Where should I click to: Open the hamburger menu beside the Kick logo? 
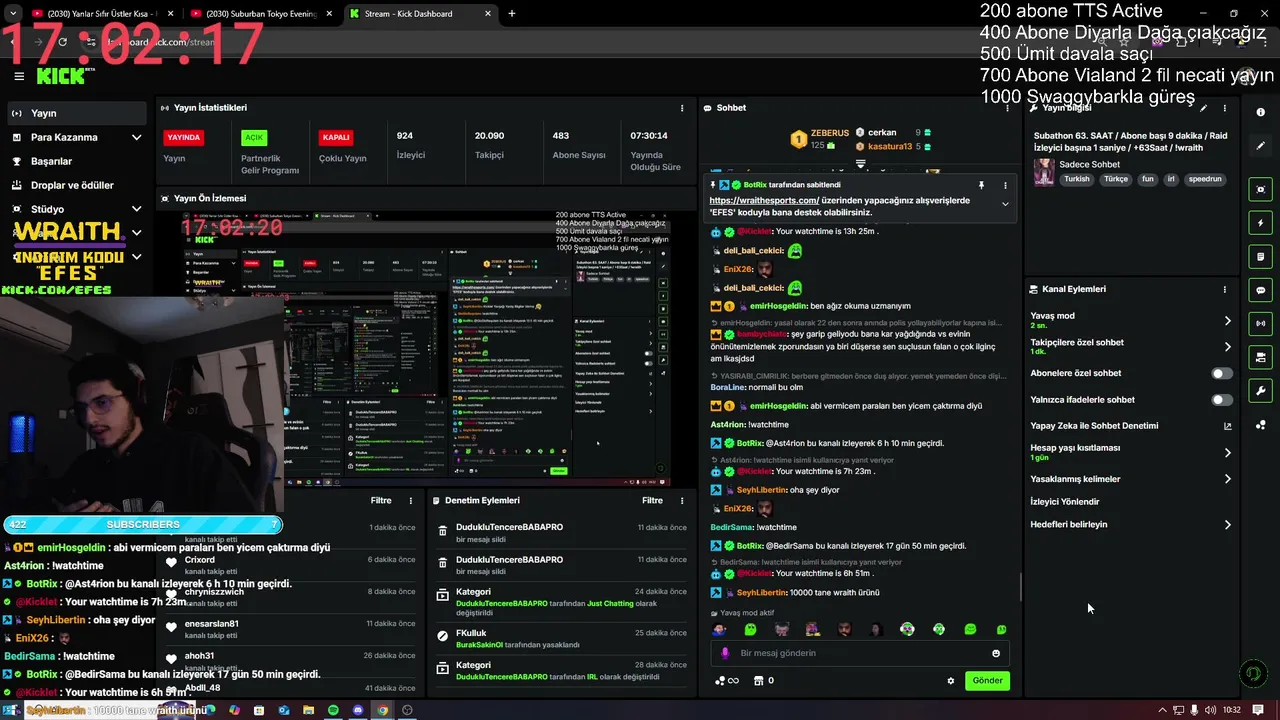tap(18, 76)
